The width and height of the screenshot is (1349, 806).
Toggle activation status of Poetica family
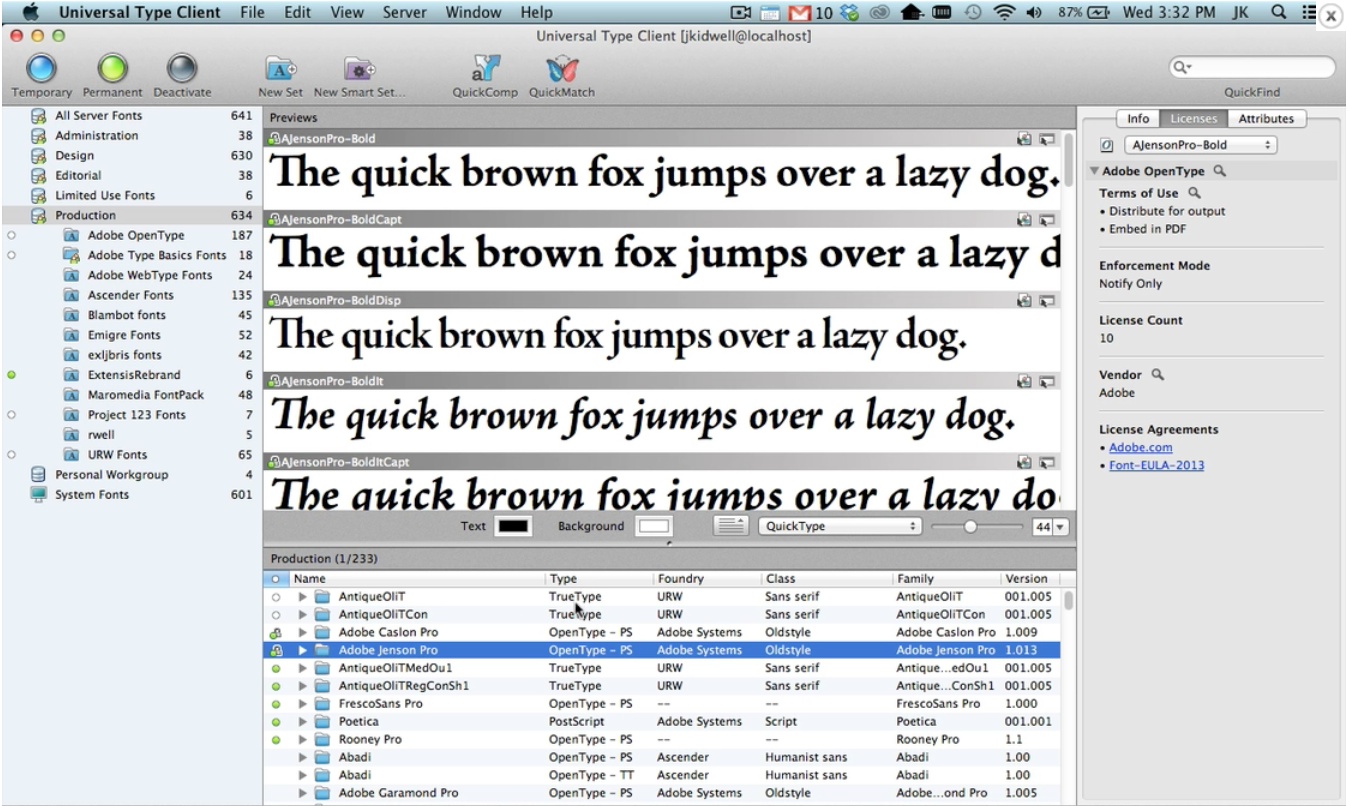click(276, 722)
